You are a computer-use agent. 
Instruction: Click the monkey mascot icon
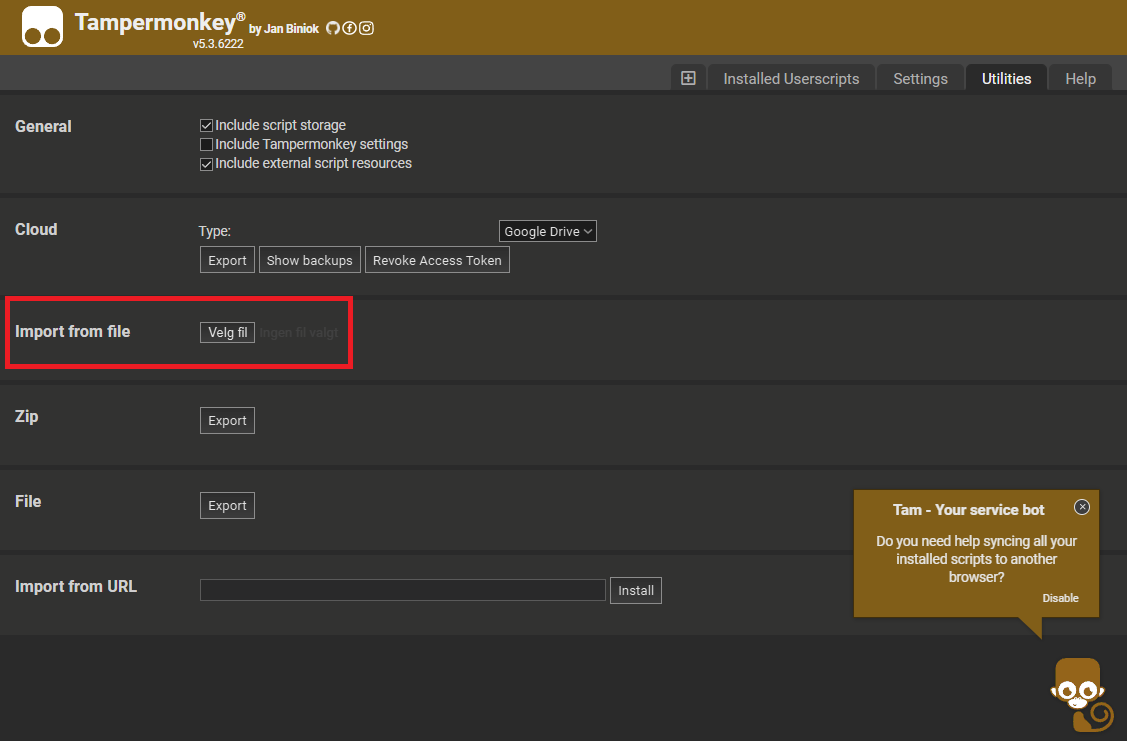[1080, 695]
